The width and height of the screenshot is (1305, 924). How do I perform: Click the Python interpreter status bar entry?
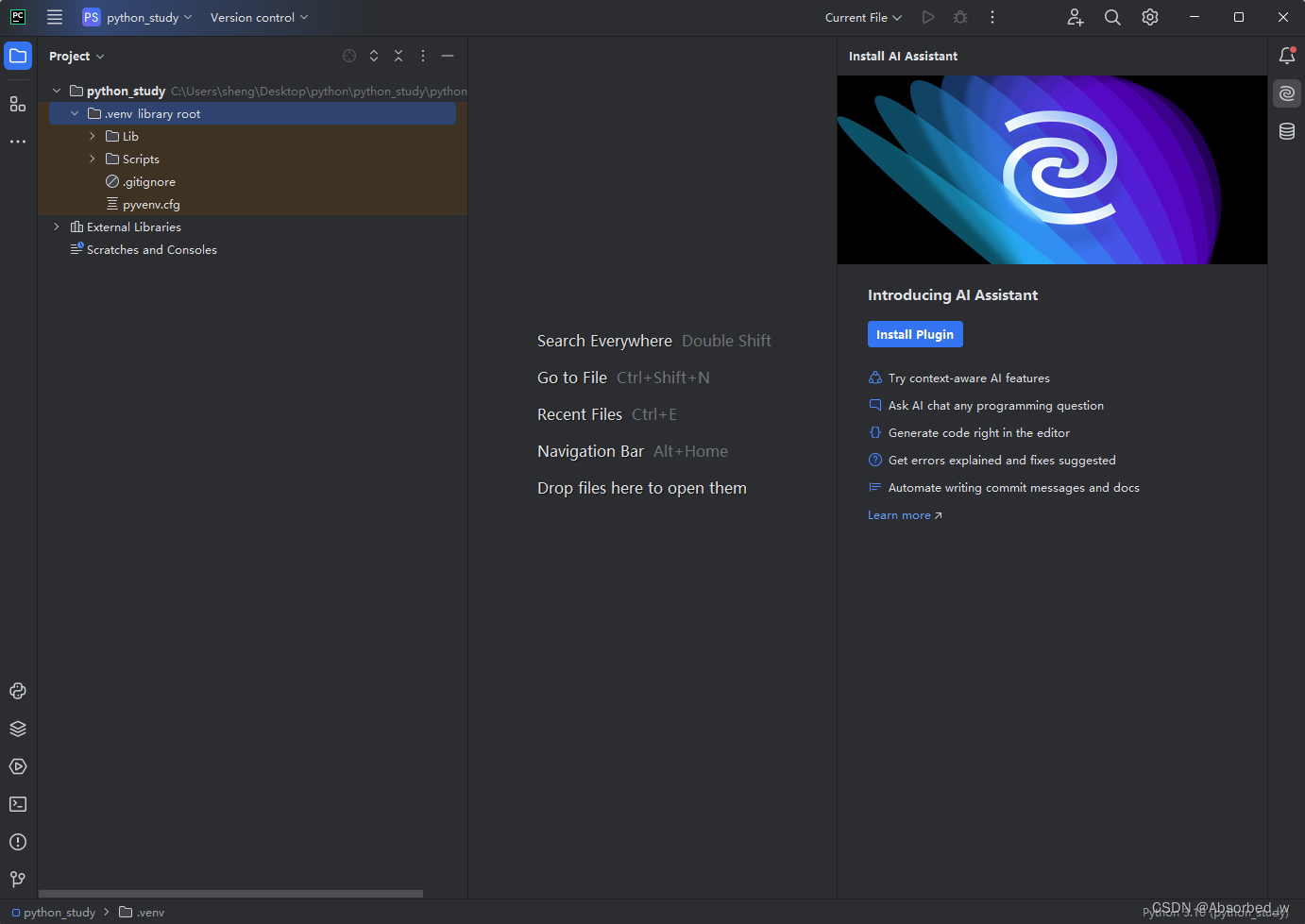point(1215,912)
